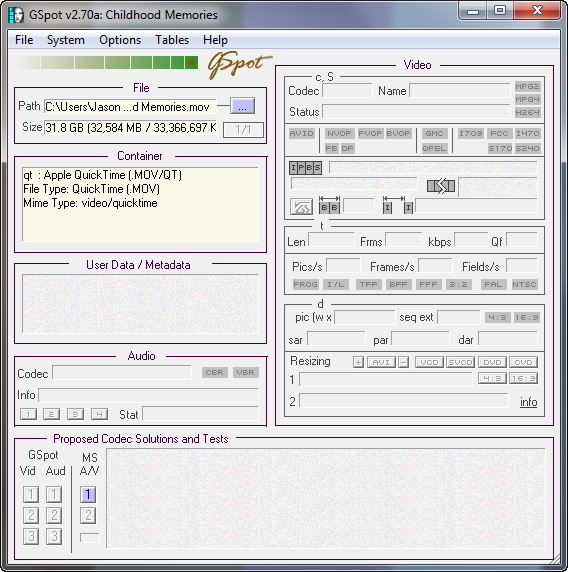Open the File menu

[24, 40]
